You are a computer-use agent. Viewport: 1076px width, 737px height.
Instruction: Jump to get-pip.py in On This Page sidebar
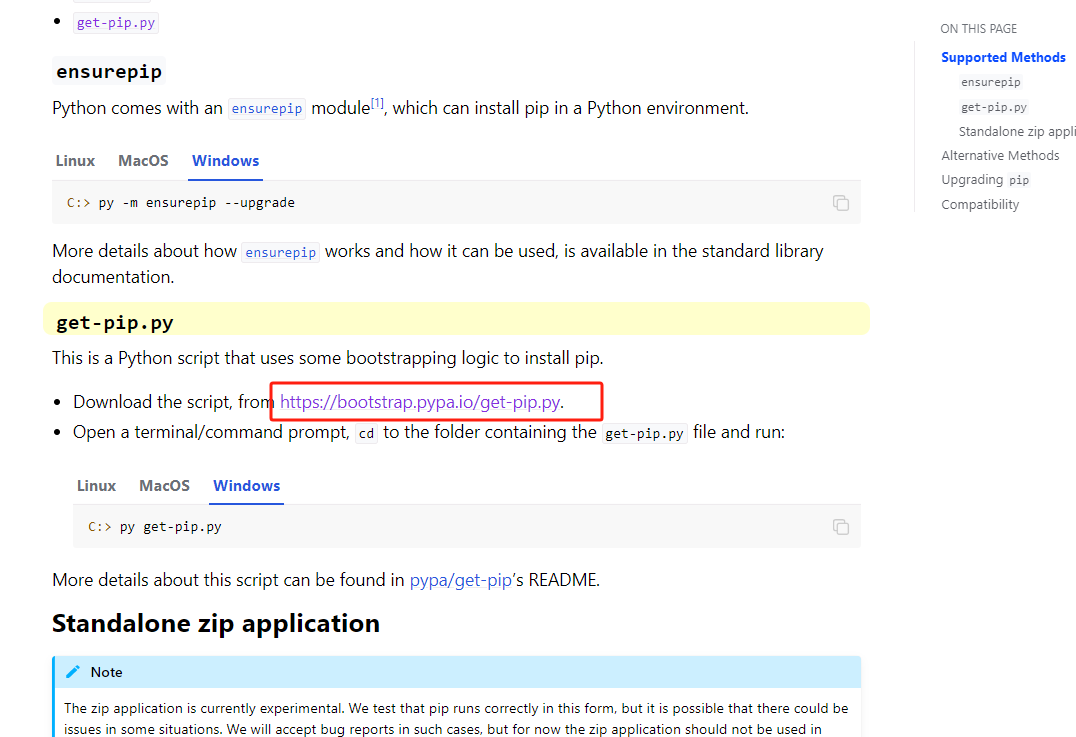click(x=994, y=107)
